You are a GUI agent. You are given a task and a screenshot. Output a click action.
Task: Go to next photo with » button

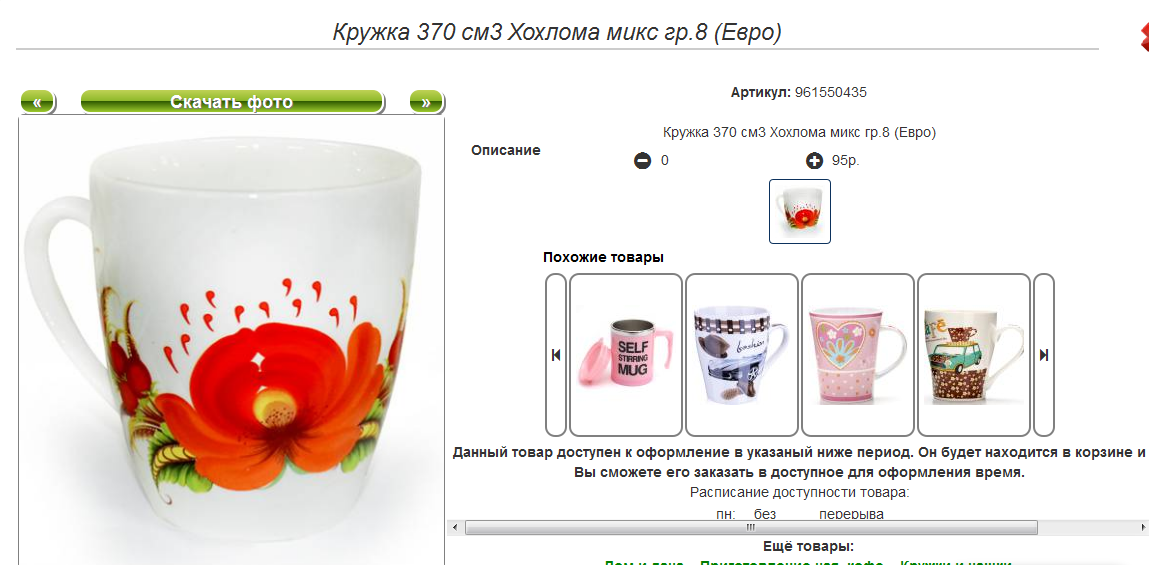tap(426, 102)
